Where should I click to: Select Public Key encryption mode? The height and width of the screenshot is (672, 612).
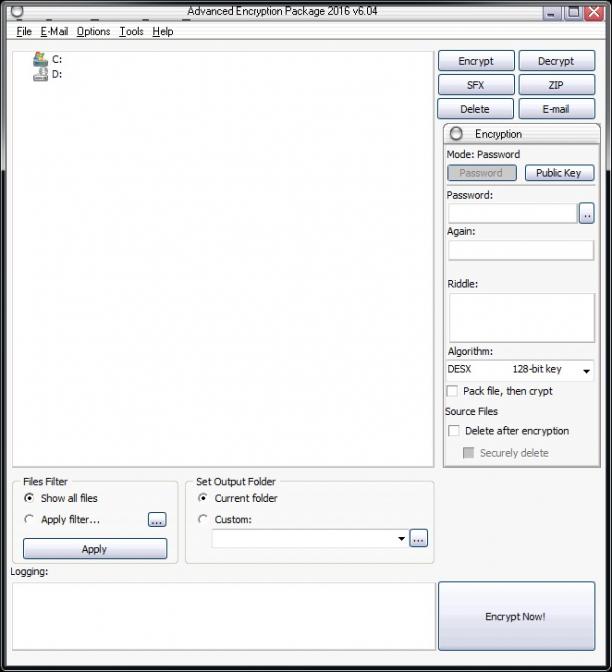point(559,173)
